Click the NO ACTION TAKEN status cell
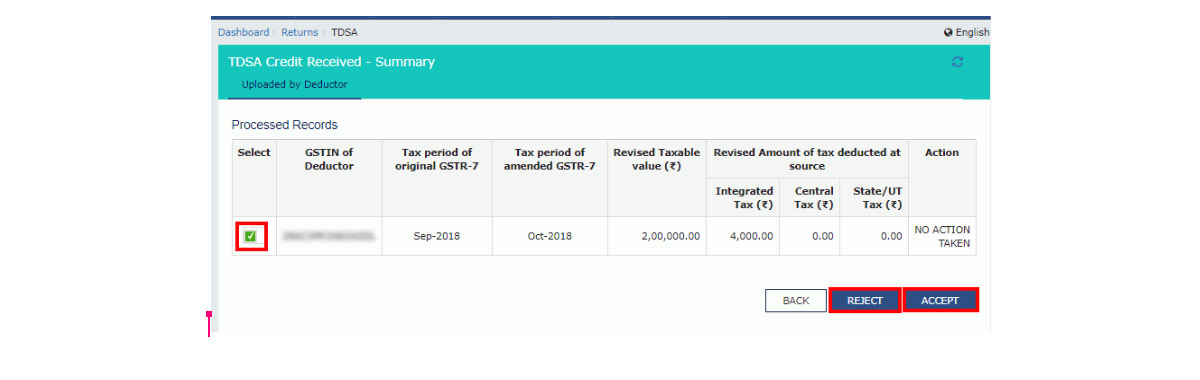The width and height of the screenshot is (1200, 380). coord(942,236)
